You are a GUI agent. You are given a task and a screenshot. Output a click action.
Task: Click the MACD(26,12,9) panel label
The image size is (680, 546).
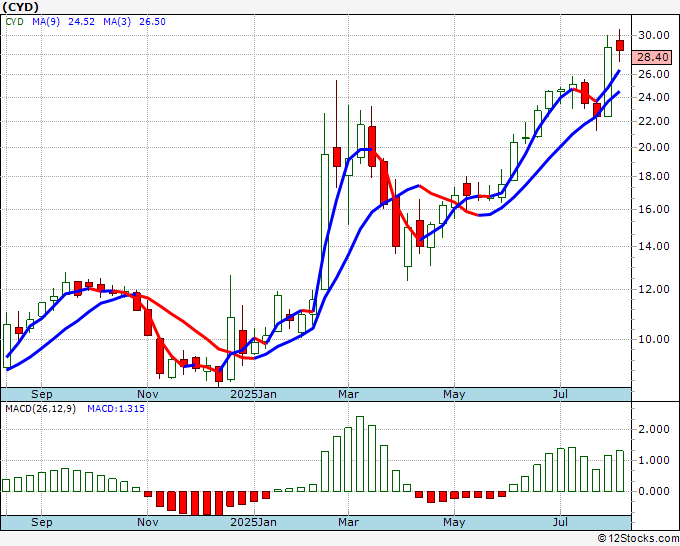point(41,409)
